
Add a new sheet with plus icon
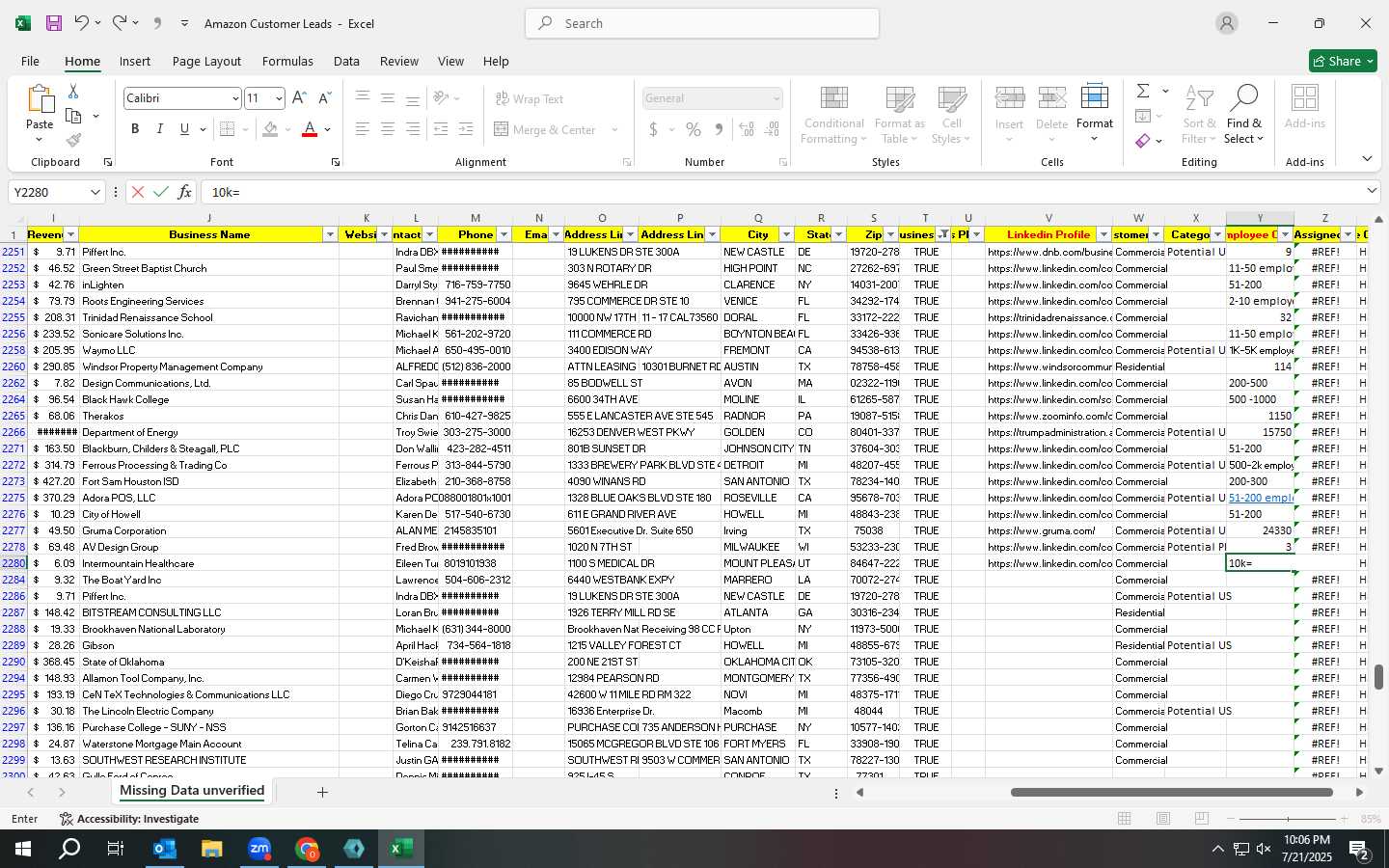[322, 792]
